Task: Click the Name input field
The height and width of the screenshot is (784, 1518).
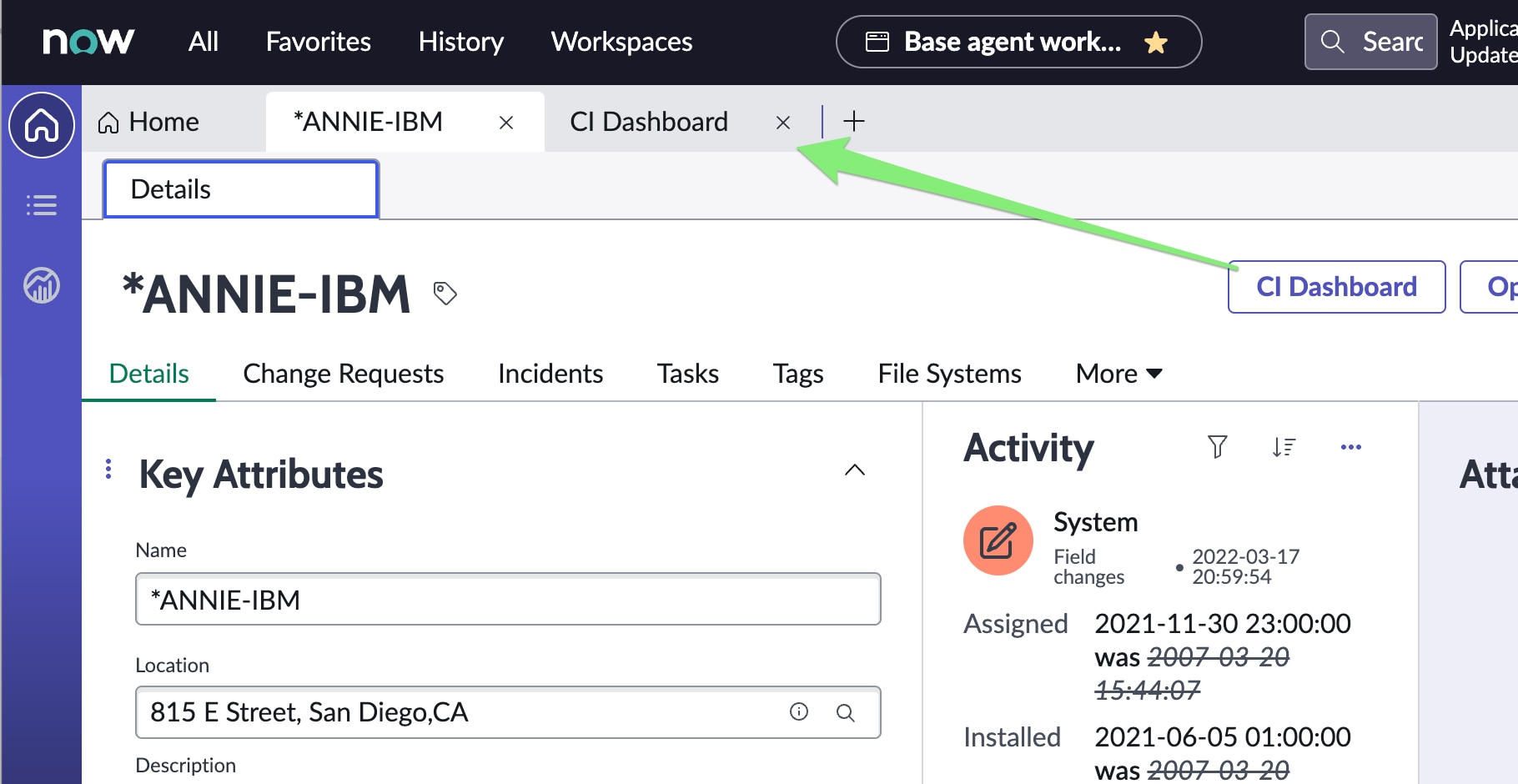Action: tap(508, 599)
